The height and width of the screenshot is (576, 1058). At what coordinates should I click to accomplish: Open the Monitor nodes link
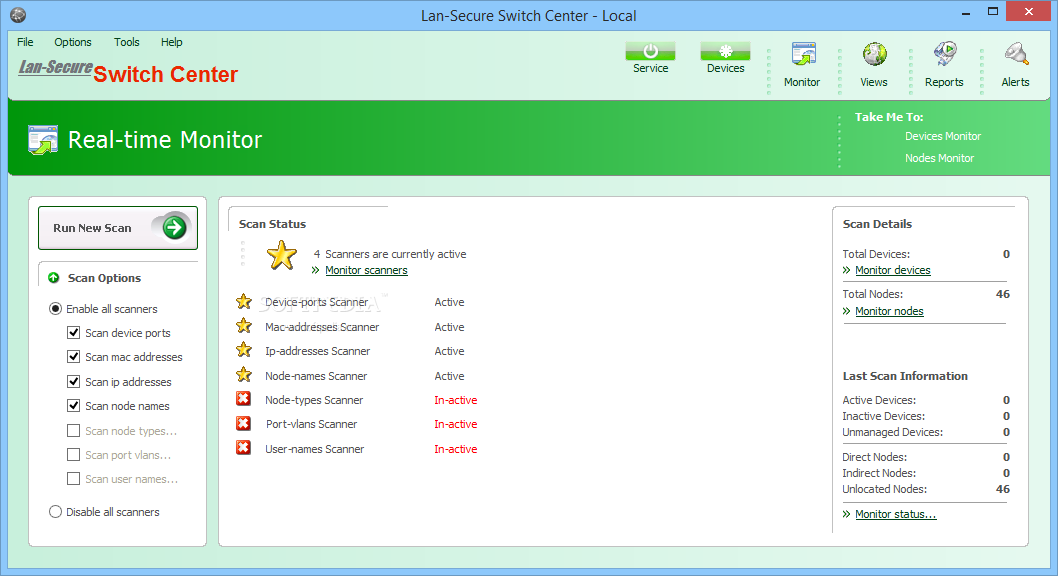tap(889, 311)
